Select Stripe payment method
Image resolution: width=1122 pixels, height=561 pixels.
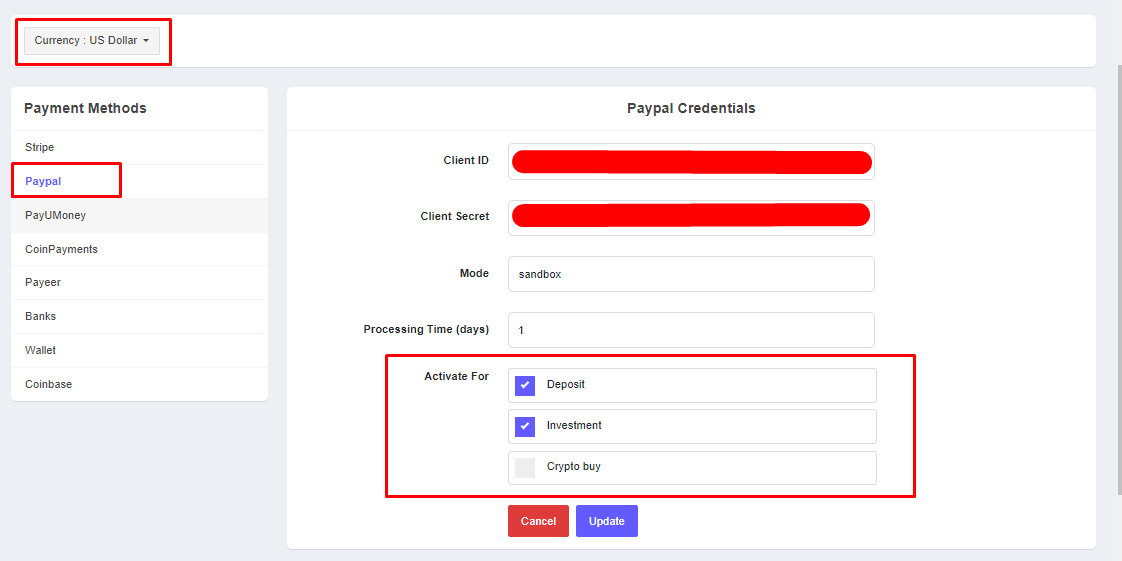[x=40, y=147]
